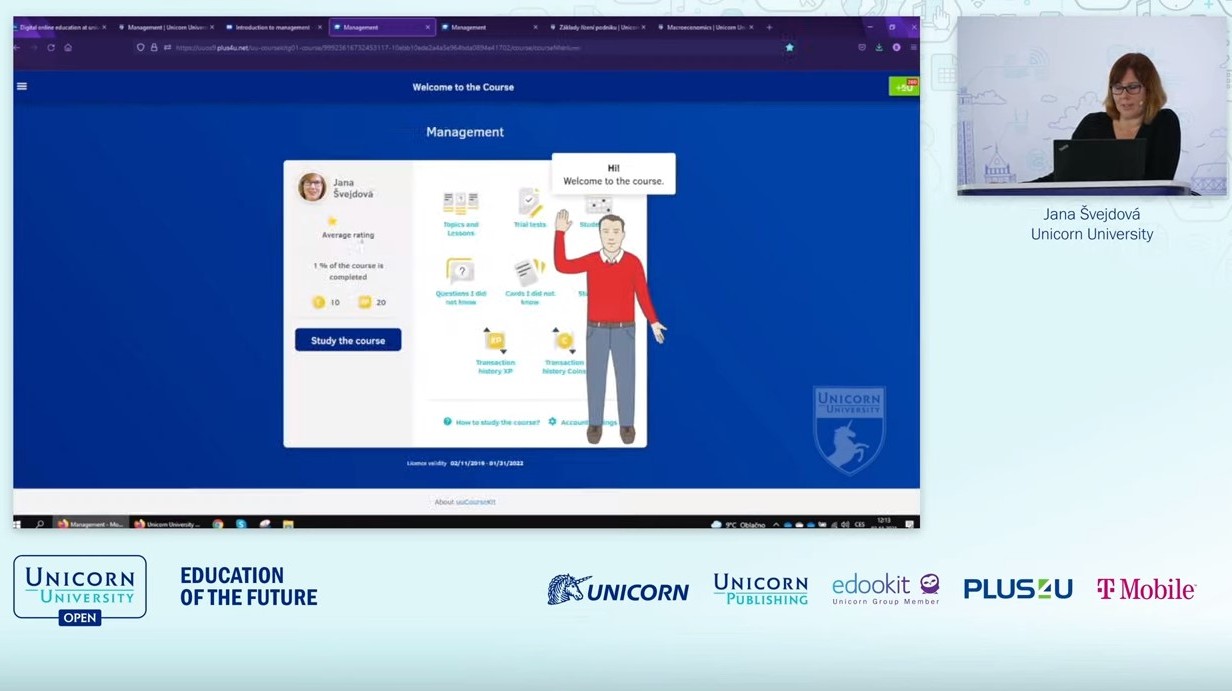Click the Licence validity text
The image size is (1232, 691).
pos(465,463)
